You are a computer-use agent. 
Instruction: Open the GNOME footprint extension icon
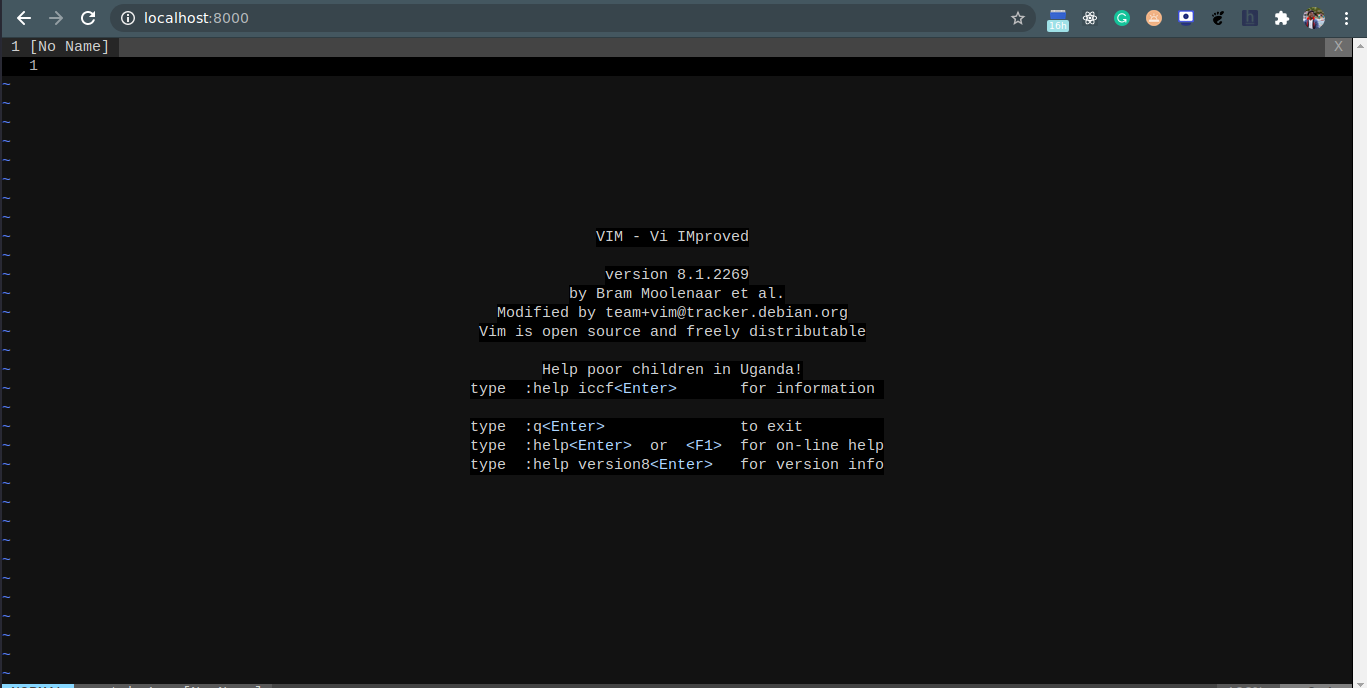pyautogui.click(x=1218, y=18)
